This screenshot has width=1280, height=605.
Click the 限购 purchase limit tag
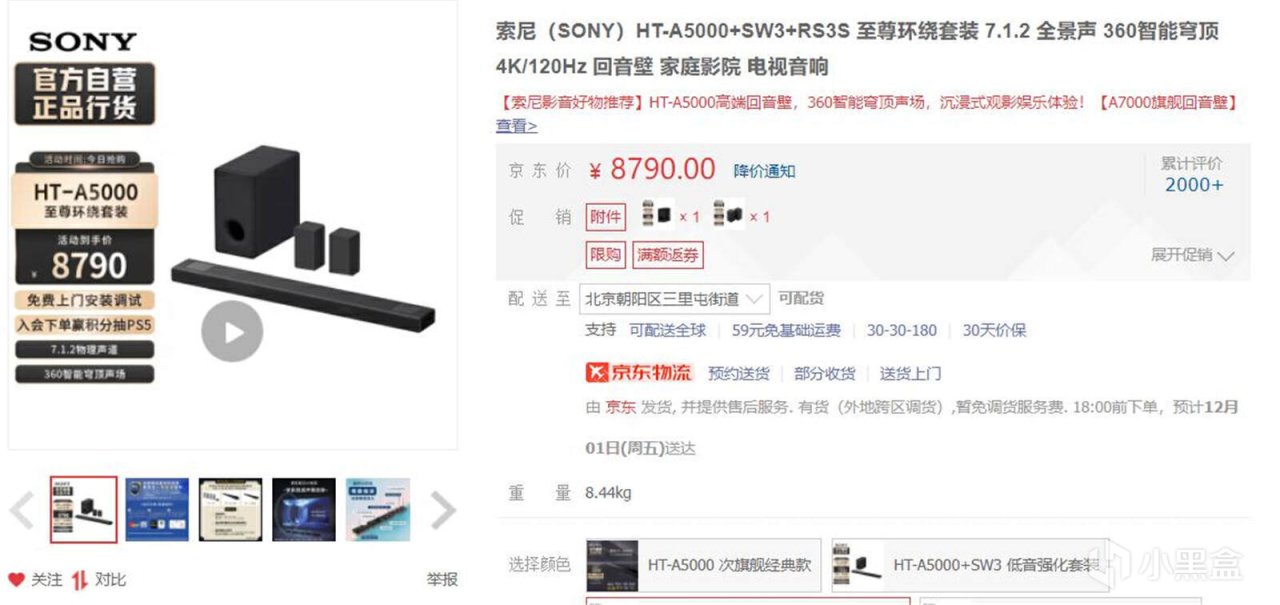[x=605, y=255]
